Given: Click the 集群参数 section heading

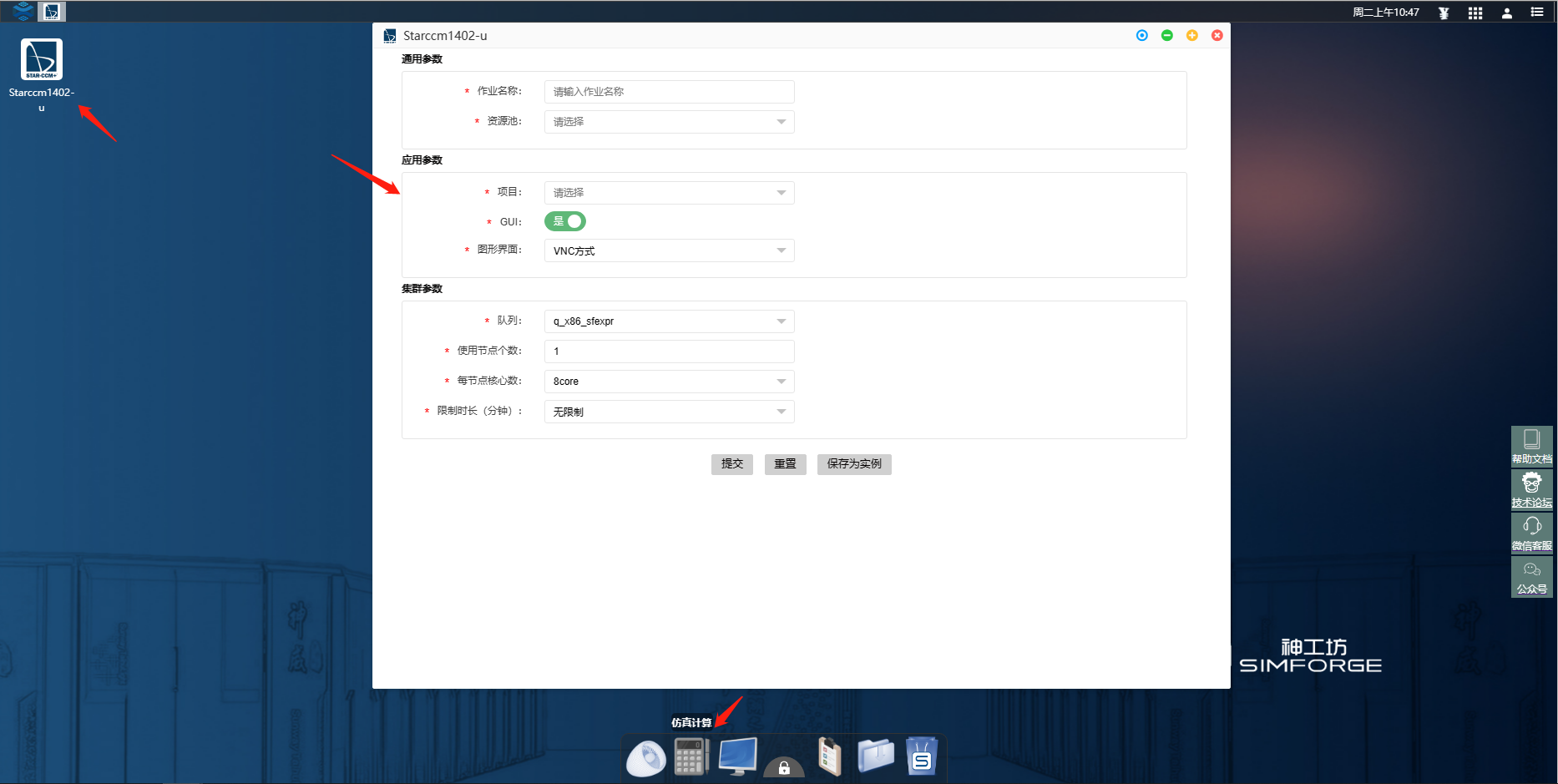Looking at the screenshot, I should pos(422,289).
